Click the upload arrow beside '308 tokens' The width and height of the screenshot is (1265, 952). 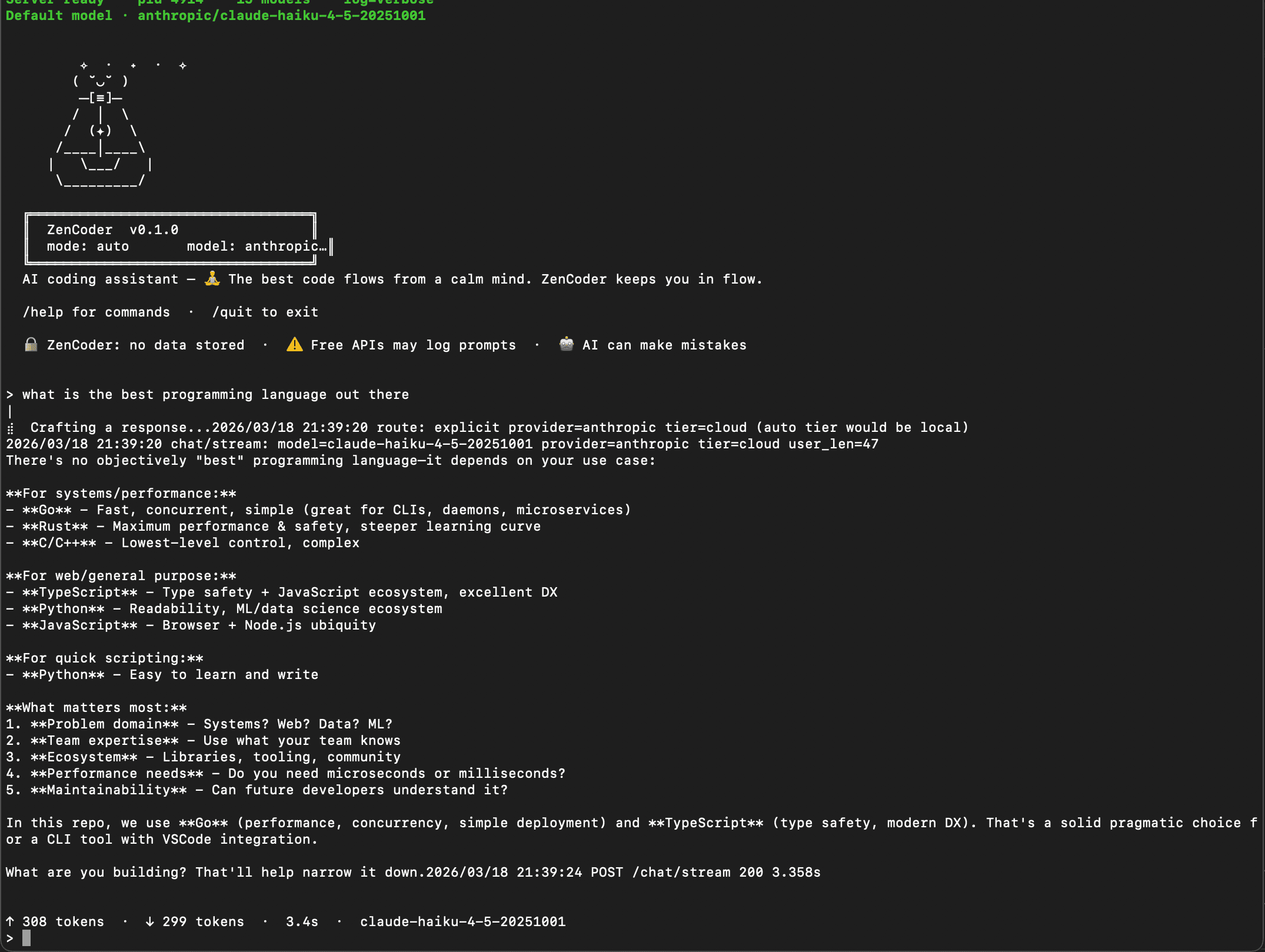[x=11, y=921]
